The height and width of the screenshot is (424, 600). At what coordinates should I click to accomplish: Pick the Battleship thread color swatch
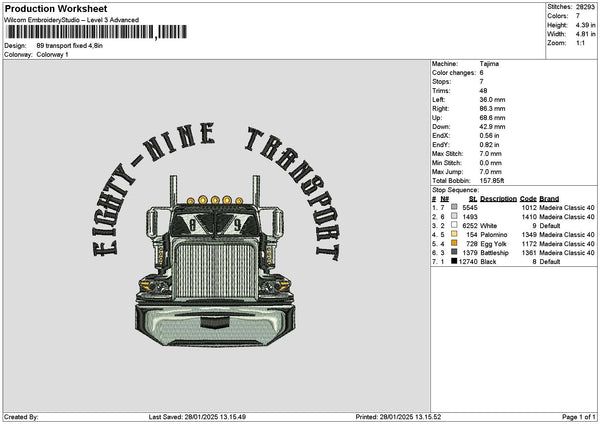click(x=454, y=252)
